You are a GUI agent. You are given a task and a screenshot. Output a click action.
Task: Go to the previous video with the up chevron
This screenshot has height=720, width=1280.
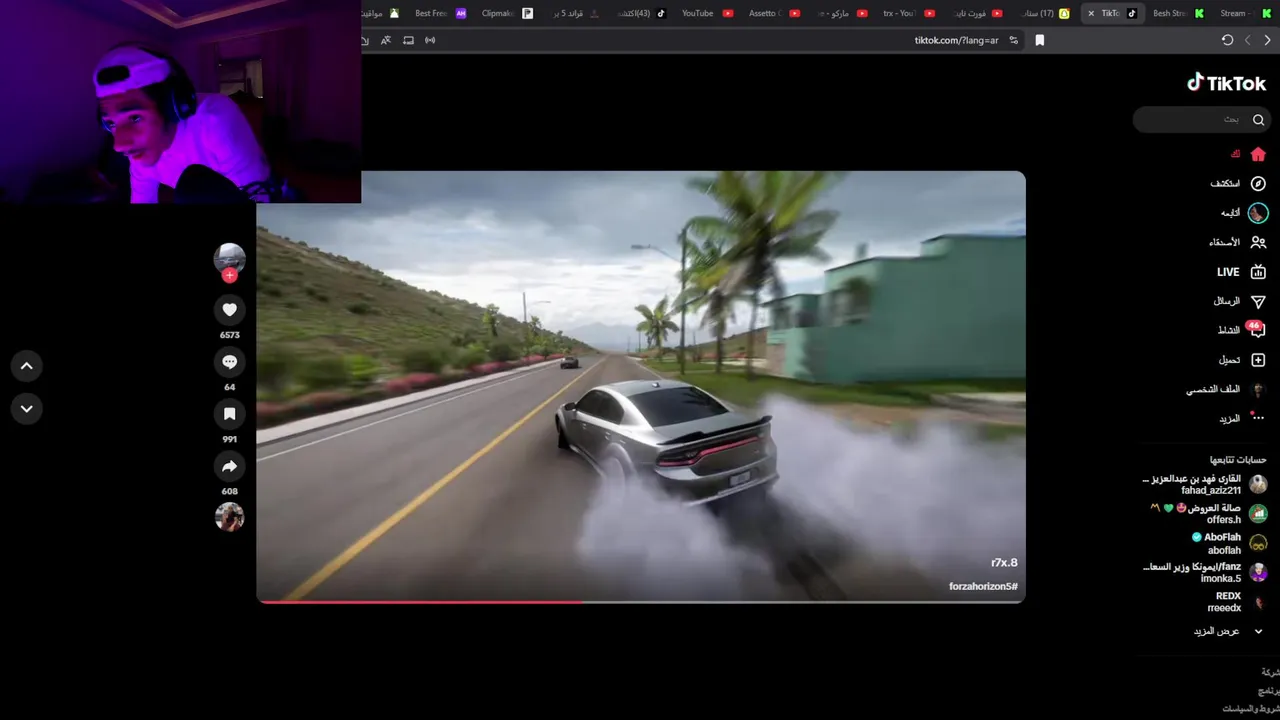click(x=27, y=366)
